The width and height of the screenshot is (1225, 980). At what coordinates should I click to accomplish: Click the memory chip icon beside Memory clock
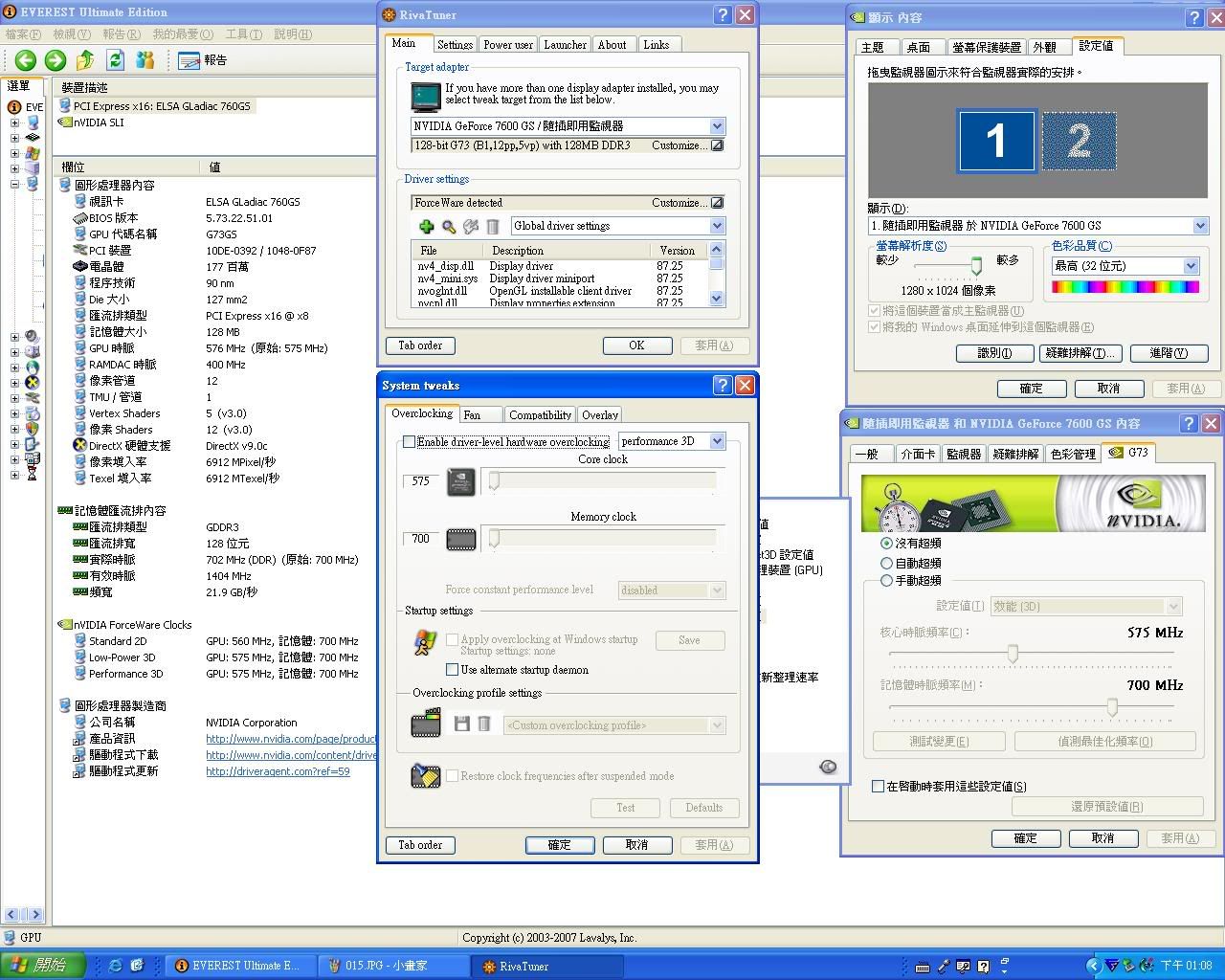[x=461, y=539]
